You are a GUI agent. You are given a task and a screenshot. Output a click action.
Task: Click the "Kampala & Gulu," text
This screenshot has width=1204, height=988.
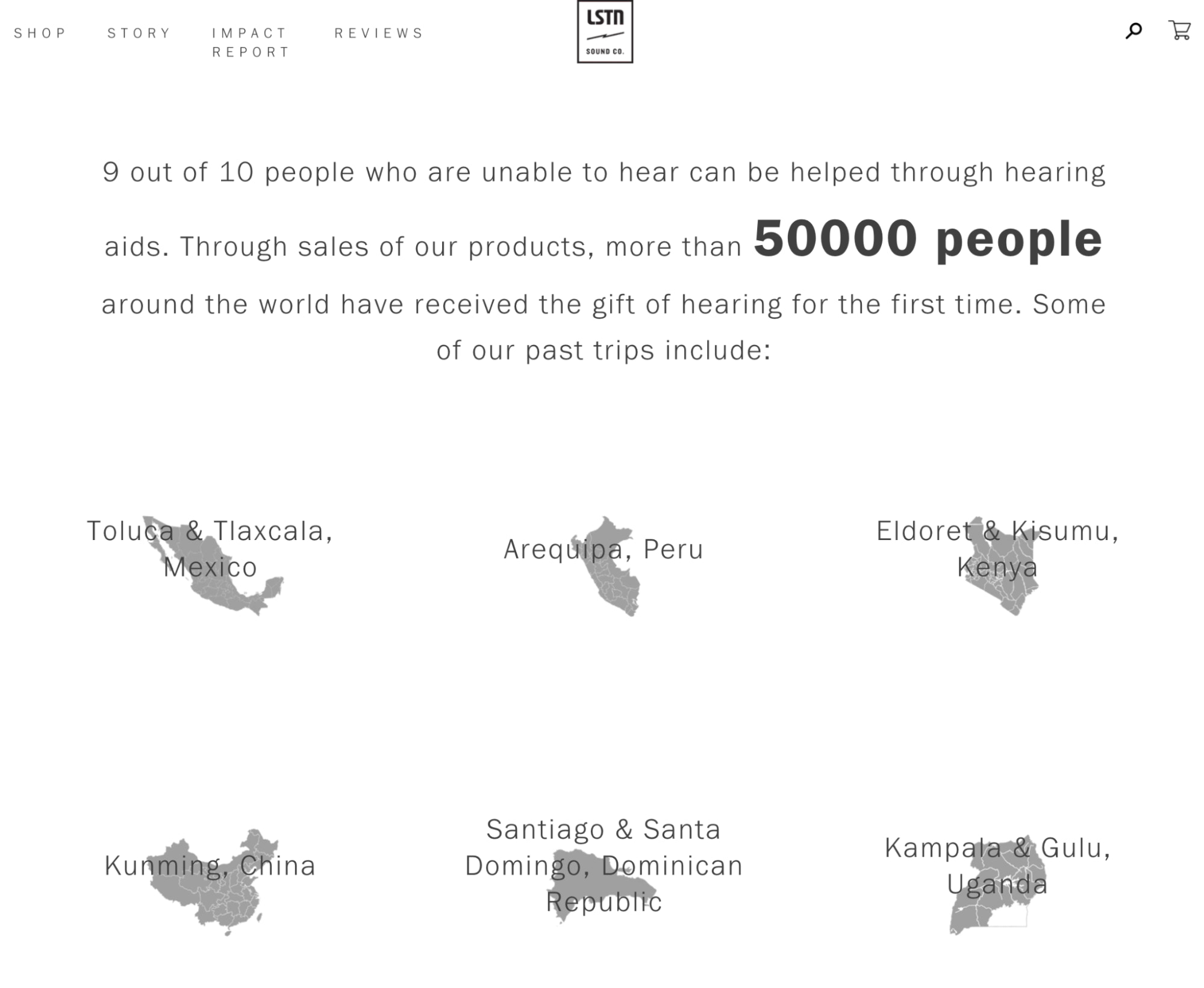(997, 848)
